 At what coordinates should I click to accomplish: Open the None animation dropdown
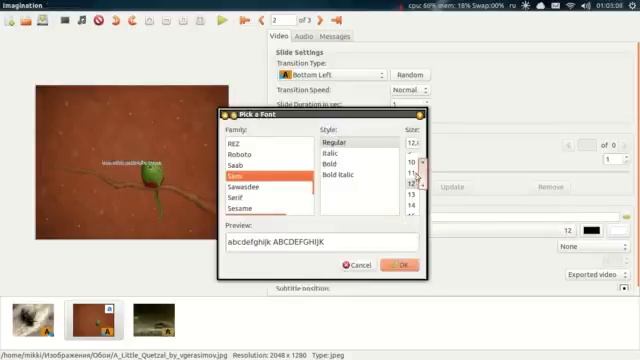(593, 247)
